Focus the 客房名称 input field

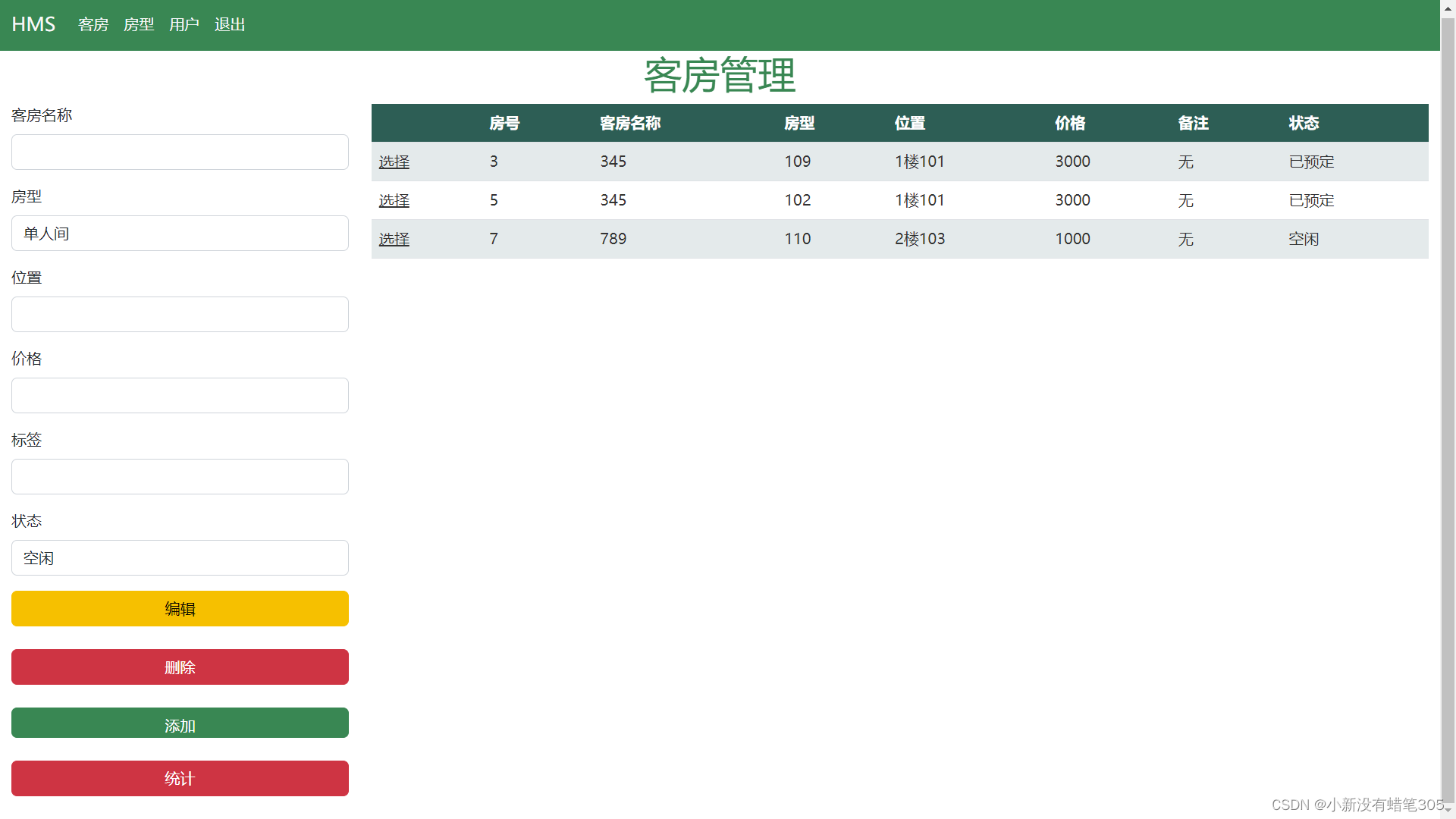tap(180, 152)
